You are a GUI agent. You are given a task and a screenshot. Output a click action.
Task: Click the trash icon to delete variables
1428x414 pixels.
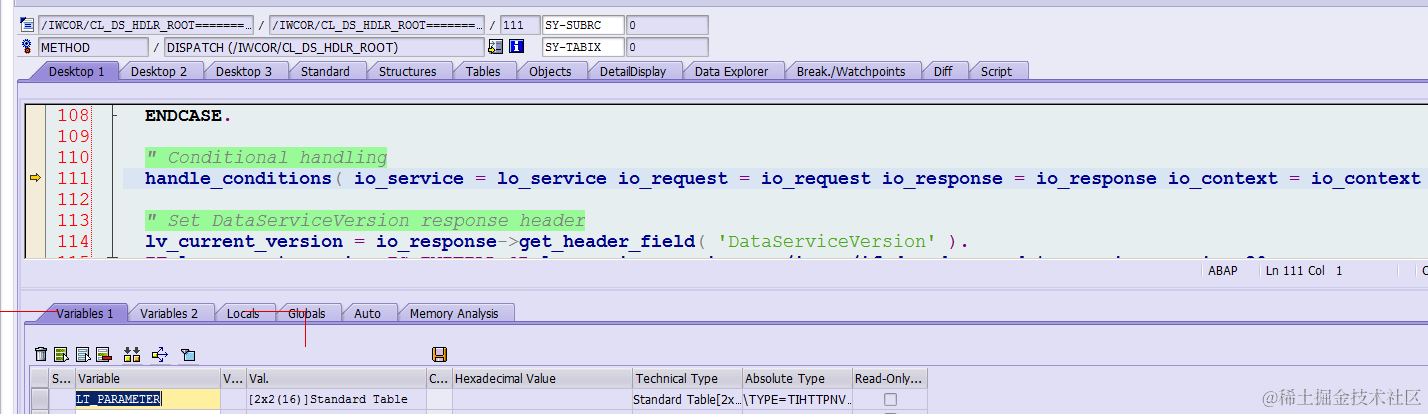(x=41, y=354)
